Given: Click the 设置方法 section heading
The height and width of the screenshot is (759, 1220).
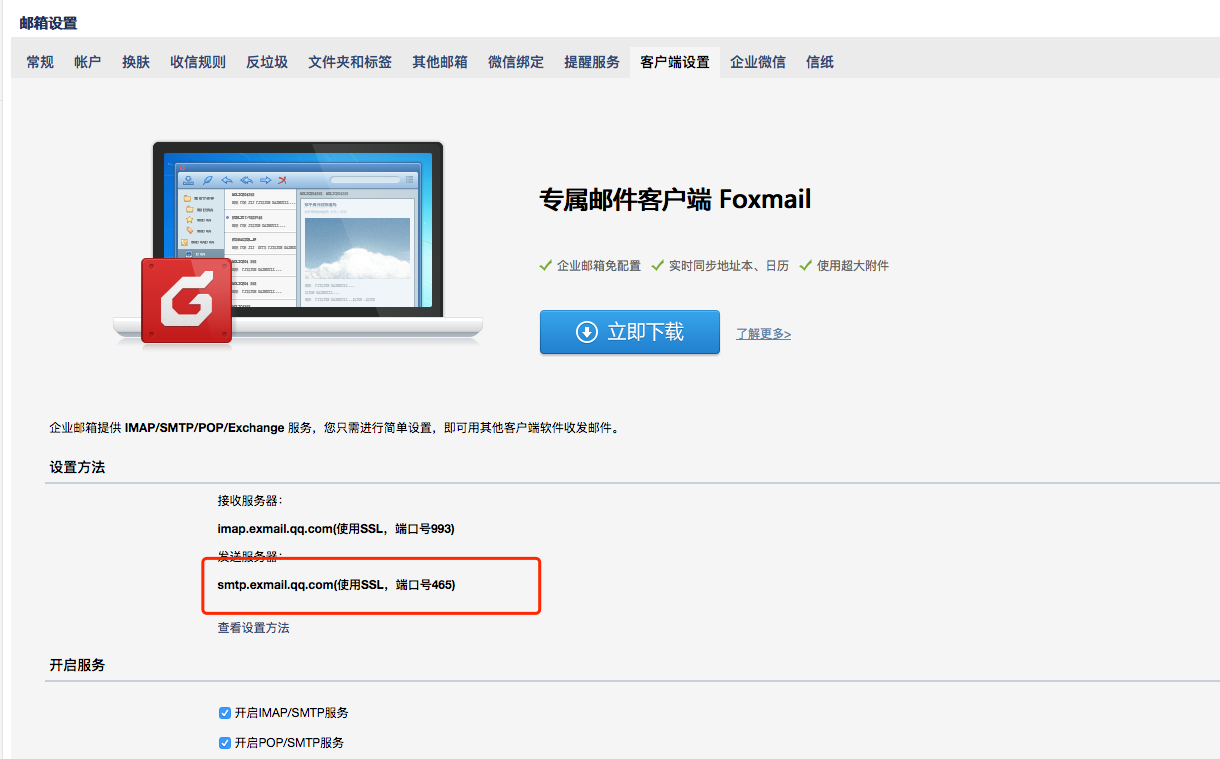Looking at the screenshot, I should (78, 467).
